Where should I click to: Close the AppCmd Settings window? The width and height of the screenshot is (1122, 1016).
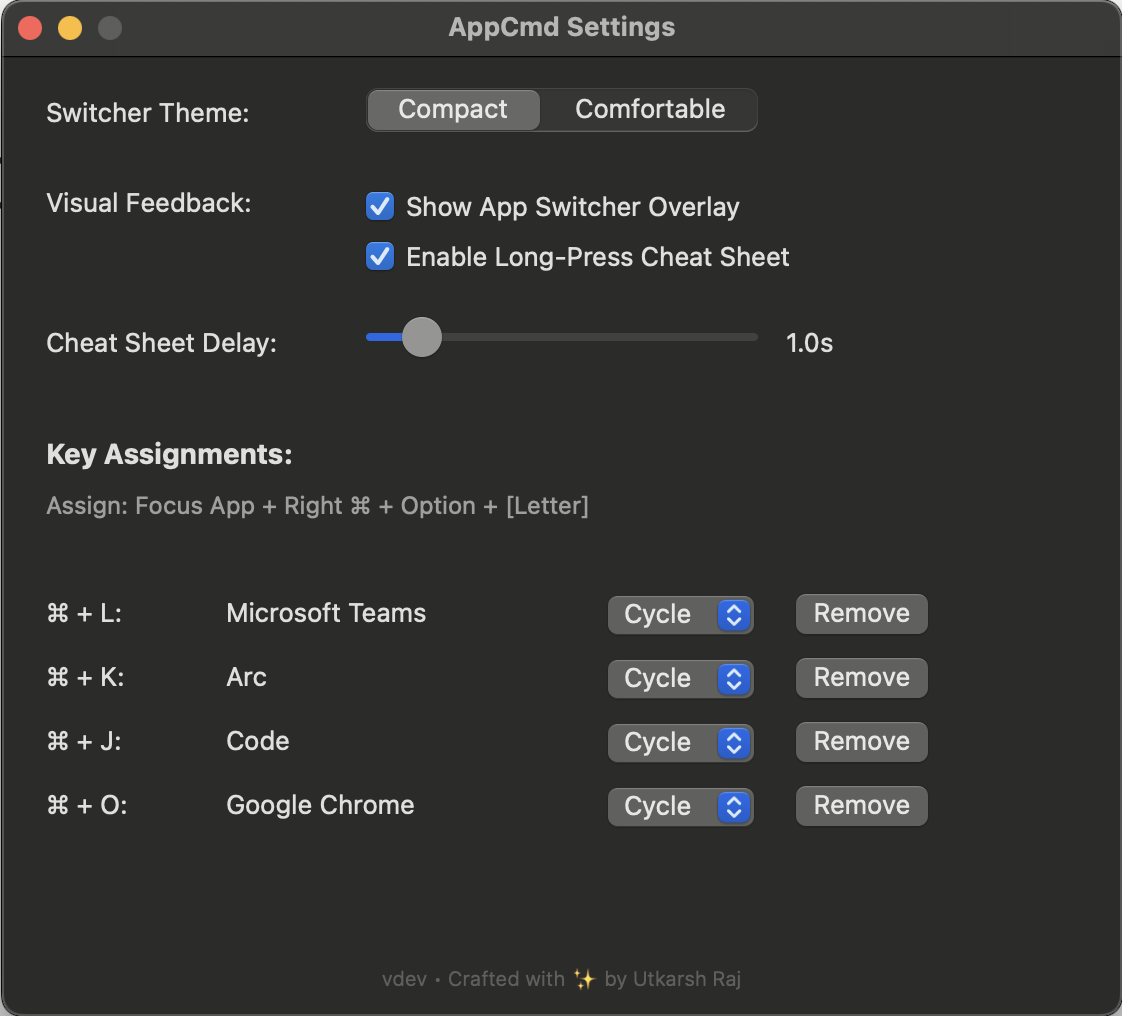30,28
